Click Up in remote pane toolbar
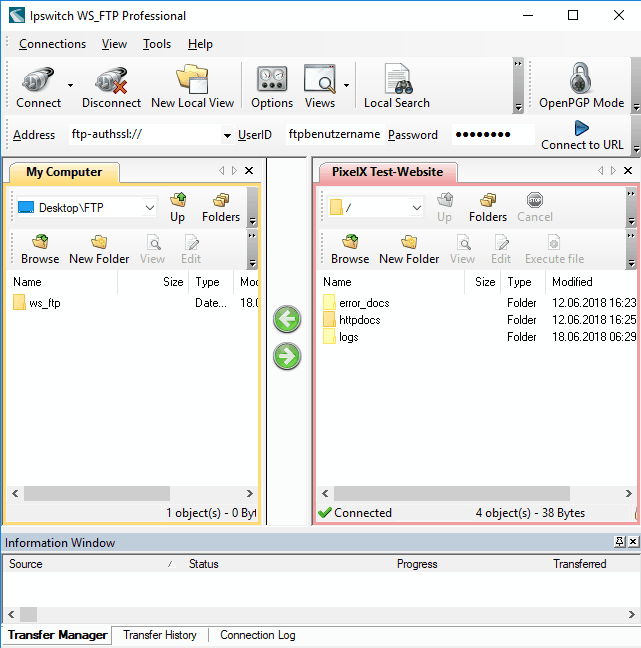This screenshot has height=648, width=641. point(445,208)
